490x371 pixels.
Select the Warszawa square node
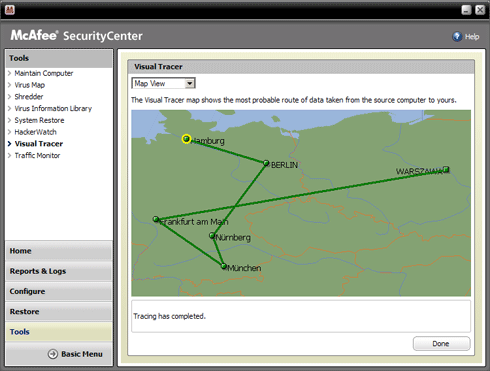click(x=446, y=169)
